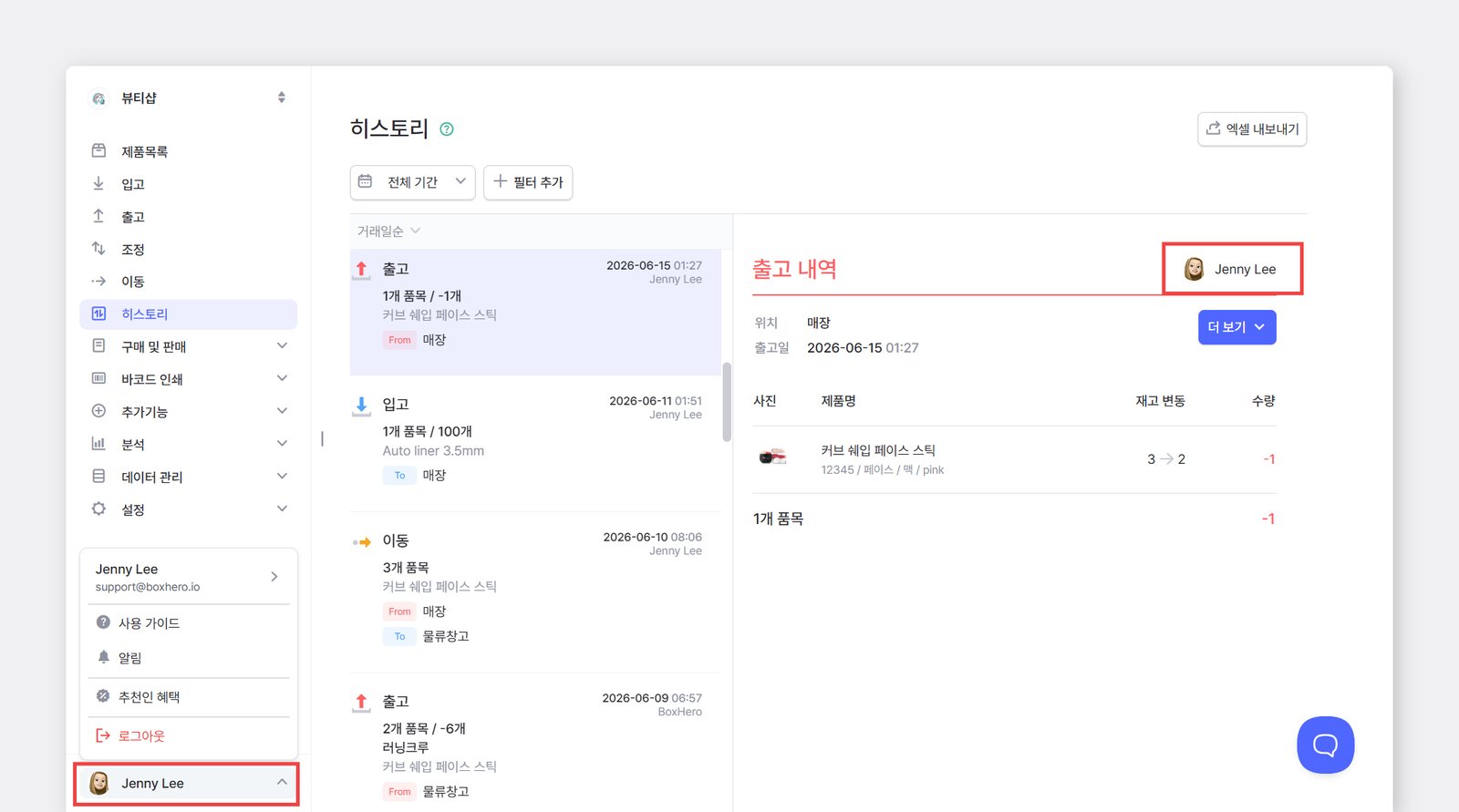Click the 분석 bar chart icon
Image resolution: width=1459 pixels, height=812 pixels.
[98, 443]
